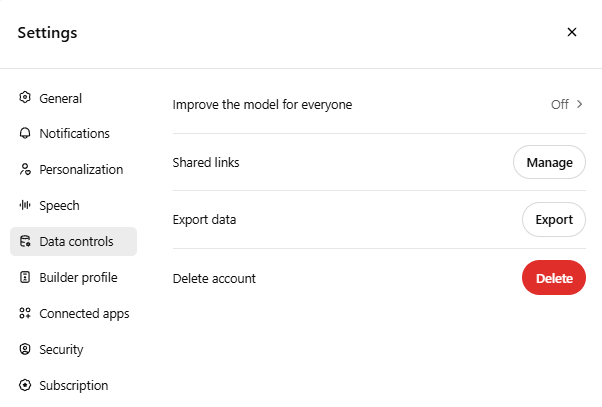Click the Export data button
This screenshot has width=602, height=407.
(554, 219)
